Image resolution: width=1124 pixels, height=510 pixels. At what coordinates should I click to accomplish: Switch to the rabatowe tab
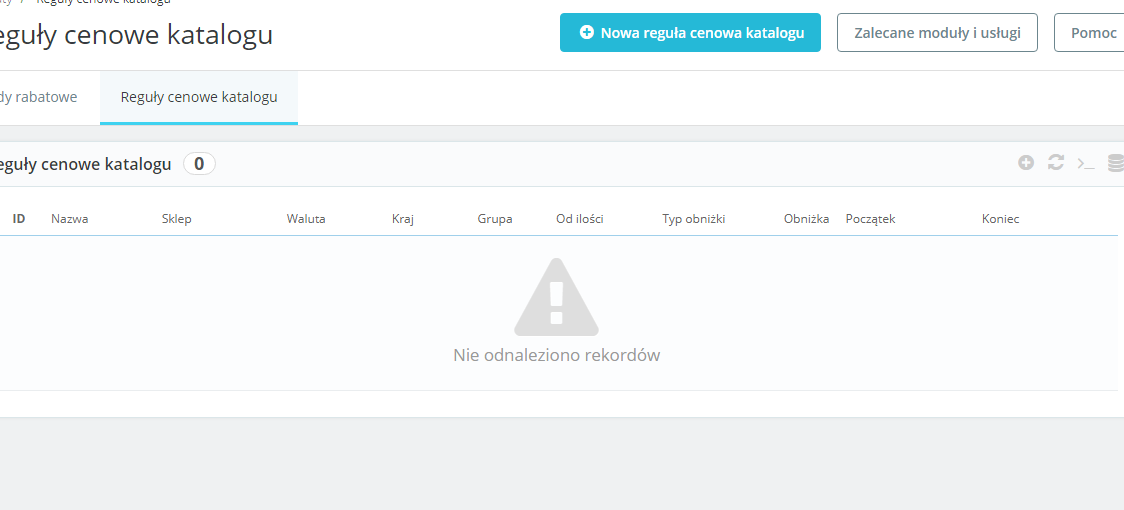pyautogui.click(x=39, y=98)
